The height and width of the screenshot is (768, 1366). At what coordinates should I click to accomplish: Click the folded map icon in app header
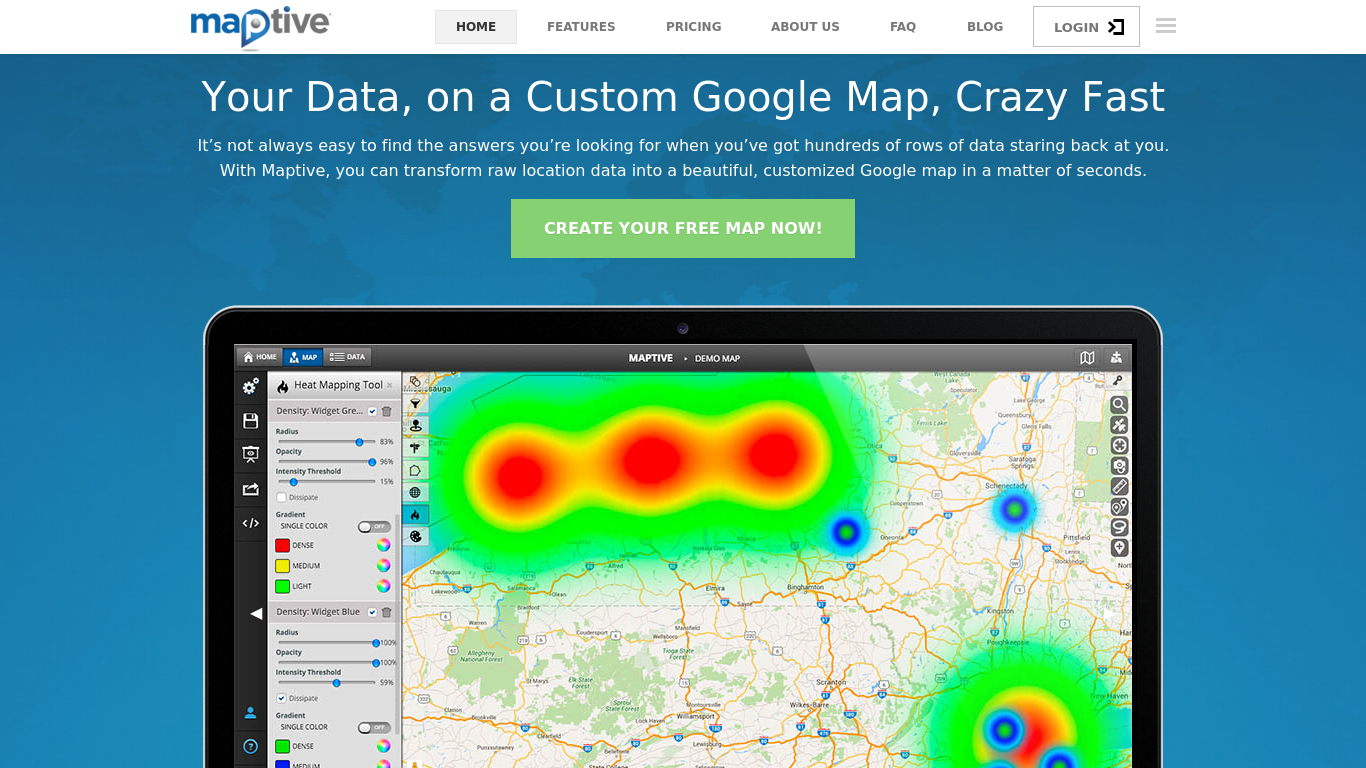1087,357
